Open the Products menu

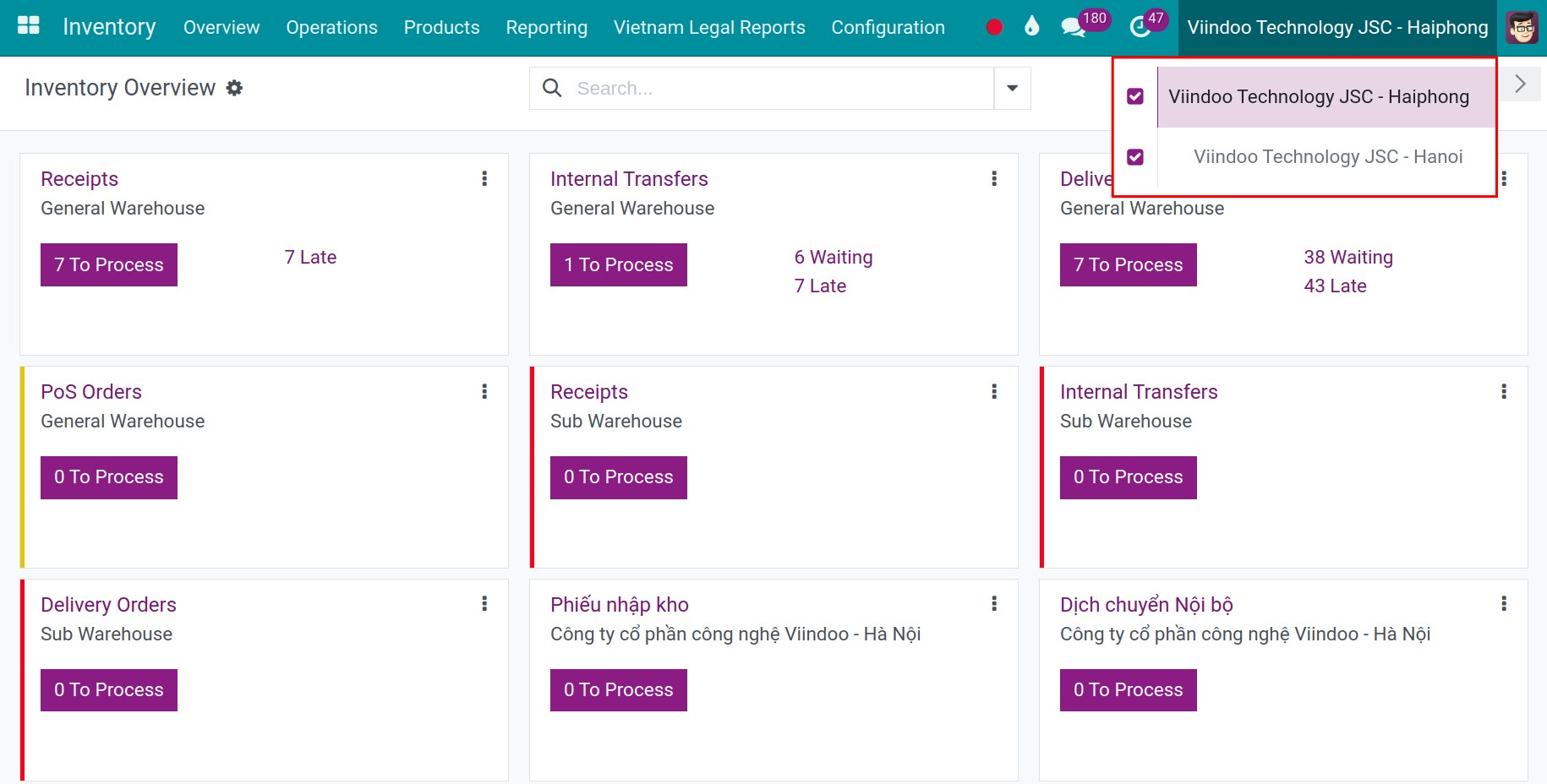441,28
